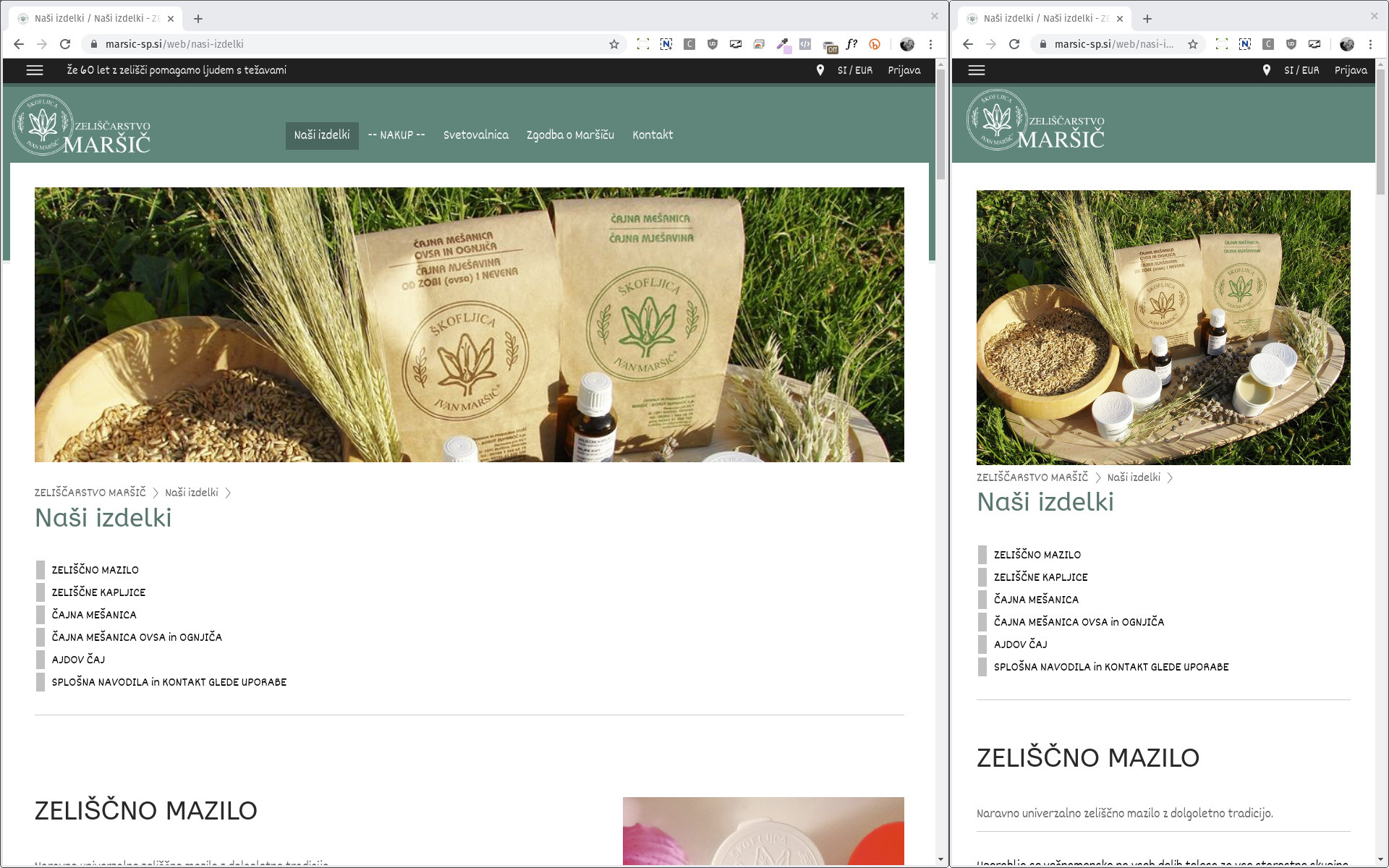
Task: Click the left window's vertical scrollbar thumb
Action: click(x=940, y=123)
